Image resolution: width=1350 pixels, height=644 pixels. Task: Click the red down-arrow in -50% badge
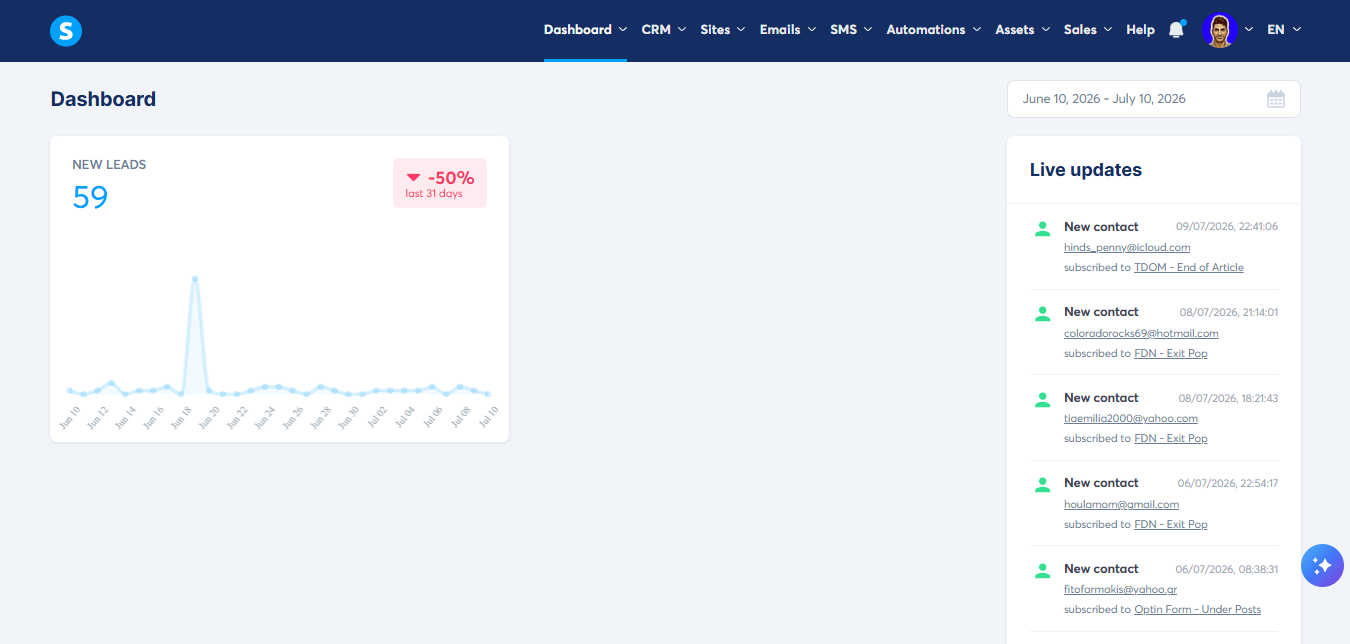(413, 178)
